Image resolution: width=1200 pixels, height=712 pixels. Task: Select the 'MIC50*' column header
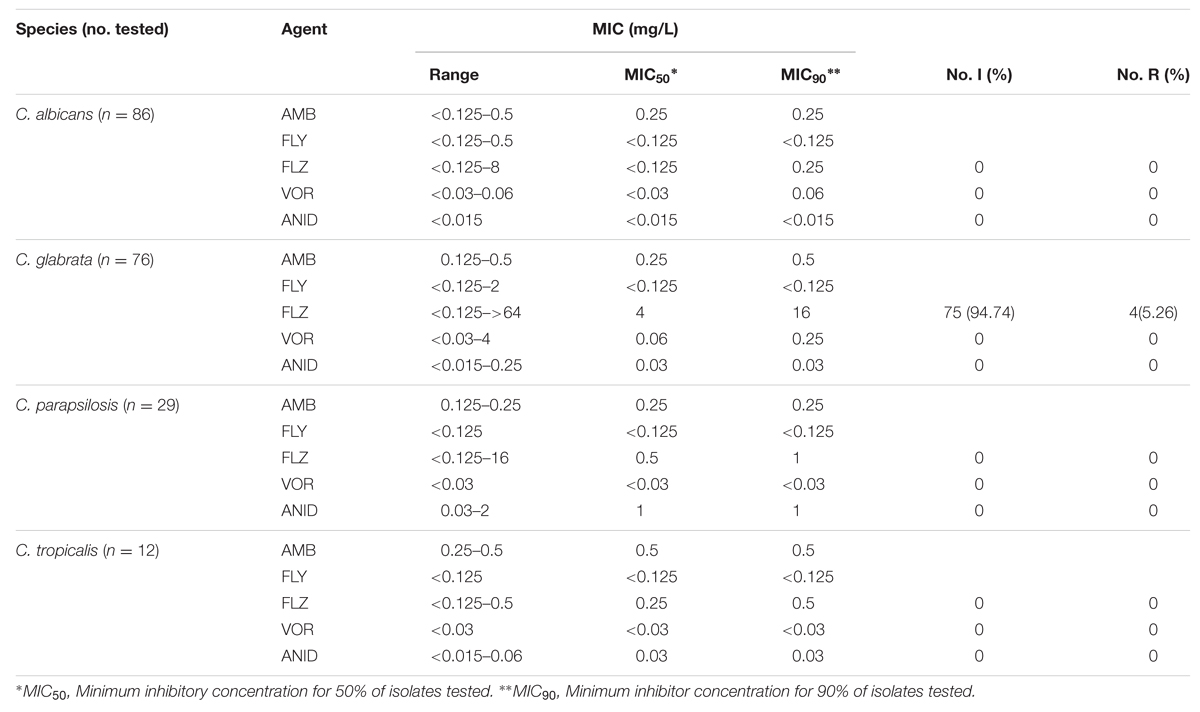652,74
